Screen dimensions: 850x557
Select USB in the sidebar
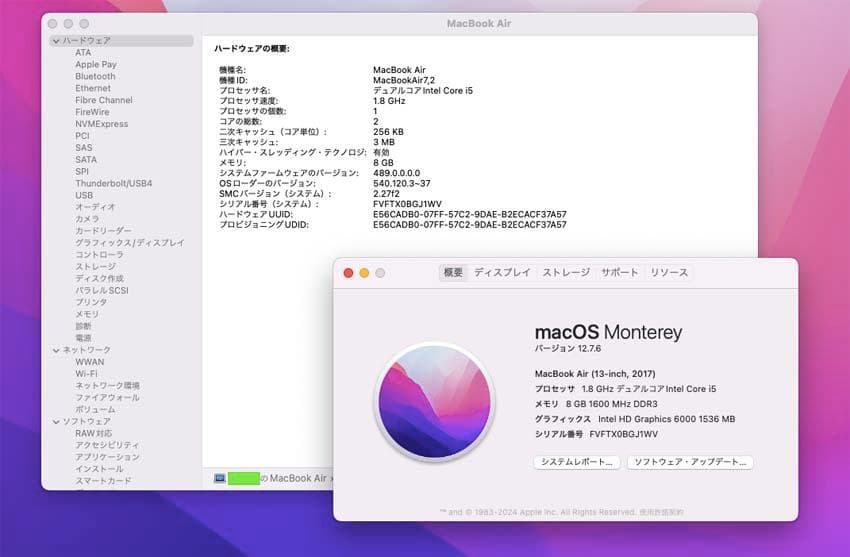(x=84, y=196)
